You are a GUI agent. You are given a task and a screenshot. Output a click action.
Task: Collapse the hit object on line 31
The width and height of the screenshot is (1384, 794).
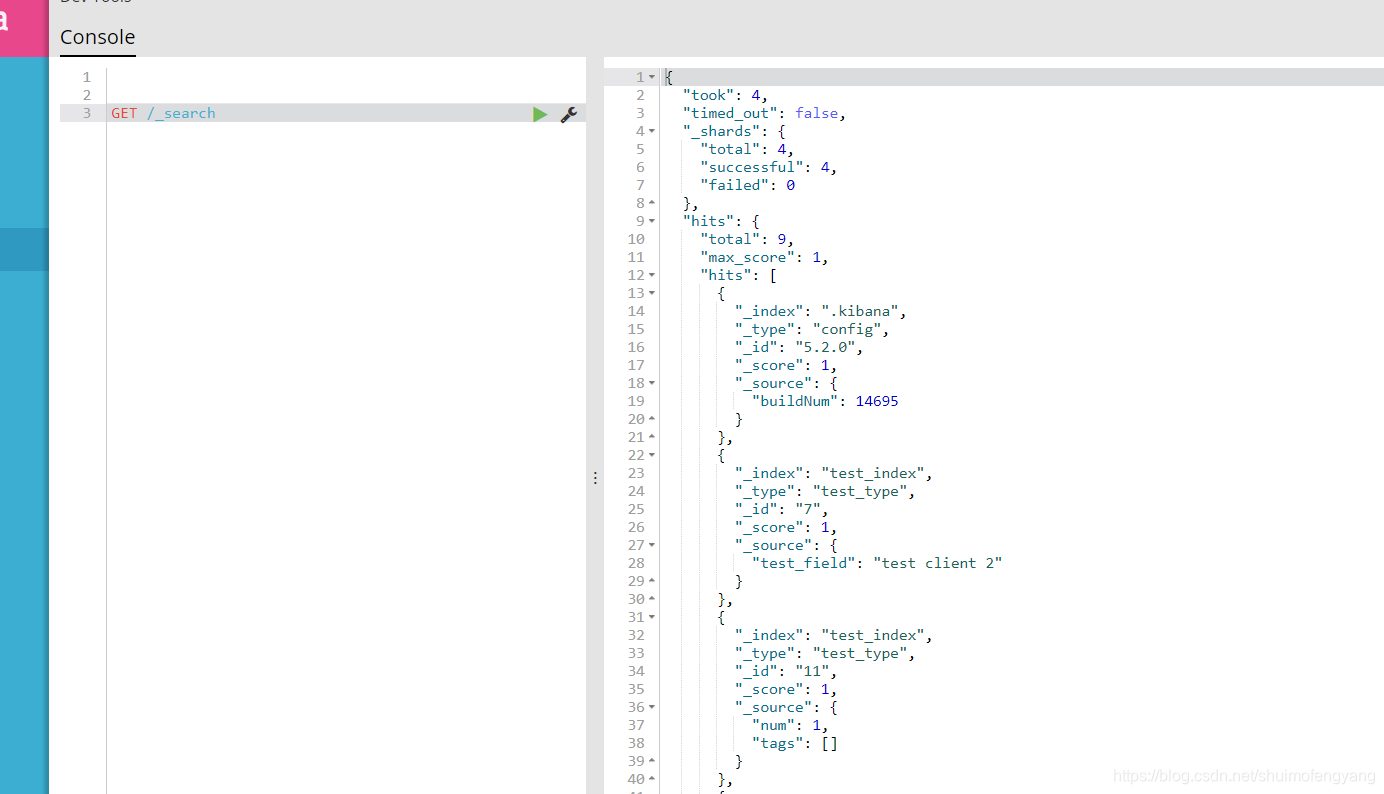click(652, 617)
